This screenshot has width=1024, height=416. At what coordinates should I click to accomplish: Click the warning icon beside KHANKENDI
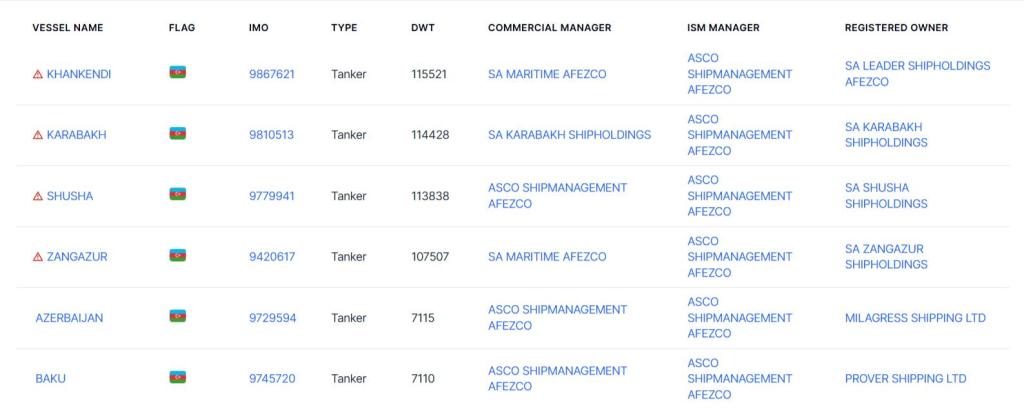(x=38, y=74)
